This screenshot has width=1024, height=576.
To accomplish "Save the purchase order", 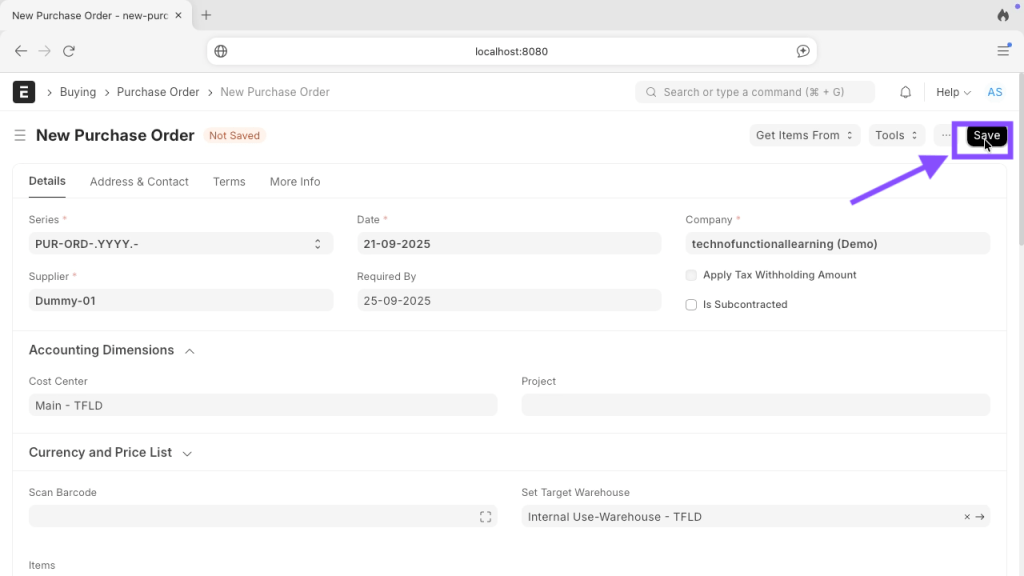I will click(x=986, y=135).
